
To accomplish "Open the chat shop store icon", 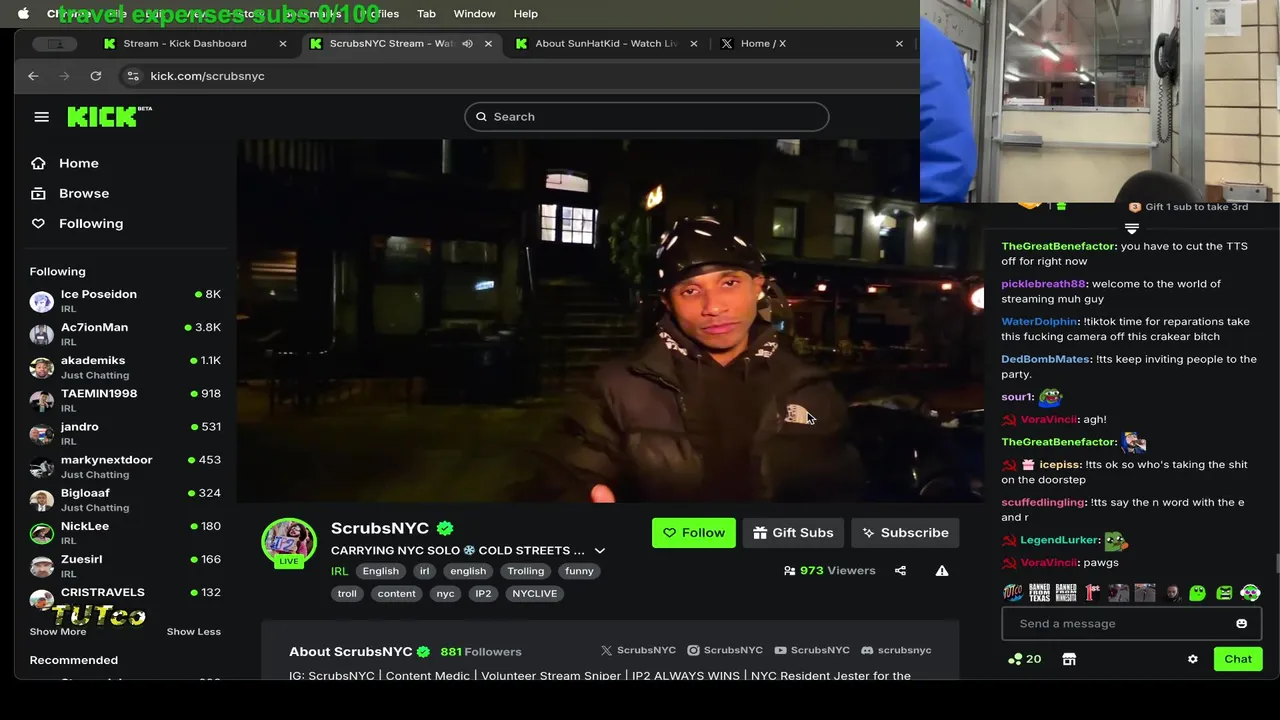I will (1069, 659).
